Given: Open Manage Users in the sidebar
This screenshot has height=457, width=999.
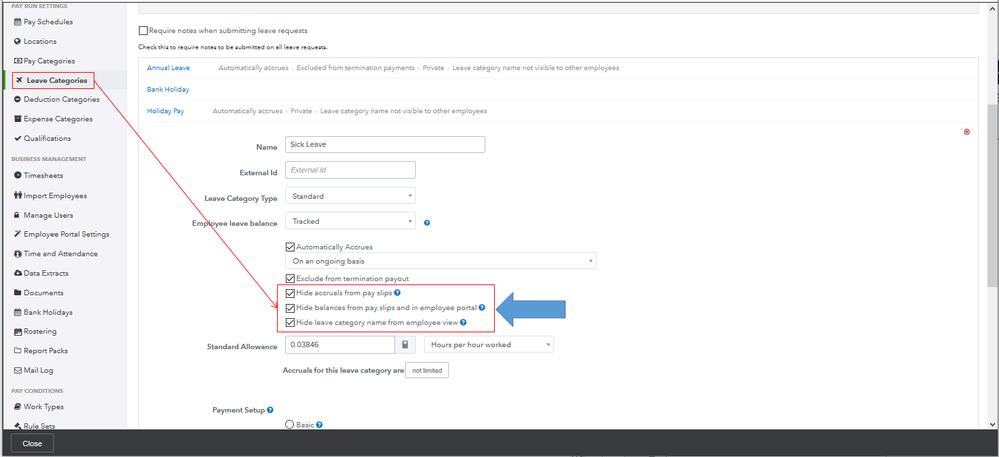Looking at the screenshot, I should (48, 215).
